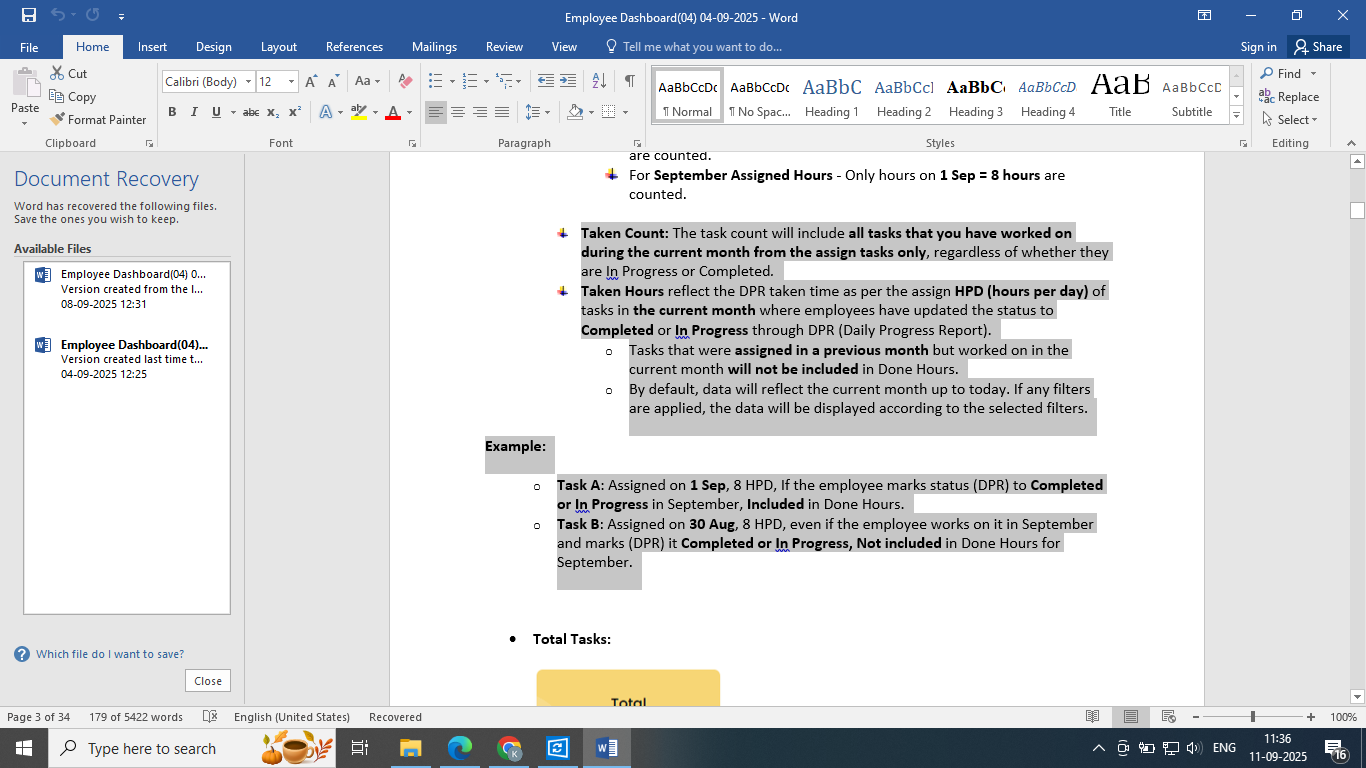Select the Show/Hide paragraph marks icon
The height and width of the screenshot is (768, 1366).
point(629,81)
